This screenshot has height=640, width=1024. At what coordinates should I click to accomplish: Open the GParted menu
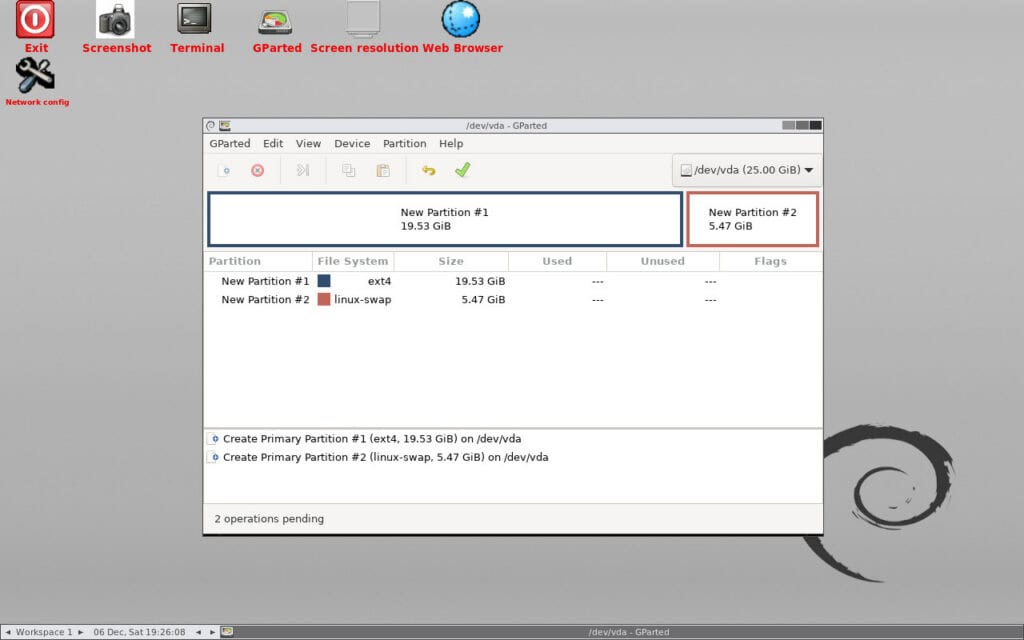point(230,143)
